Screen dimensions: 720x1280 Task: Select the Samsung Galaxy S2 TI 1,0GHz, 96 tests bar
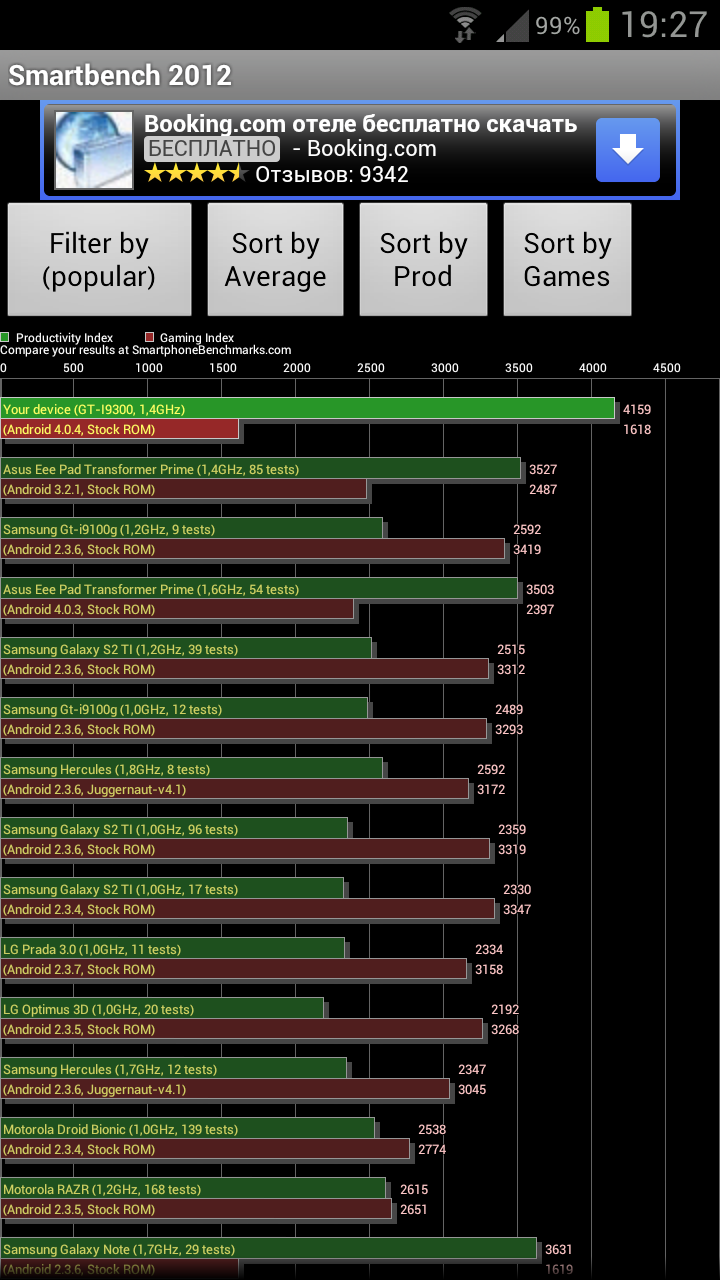175,829
